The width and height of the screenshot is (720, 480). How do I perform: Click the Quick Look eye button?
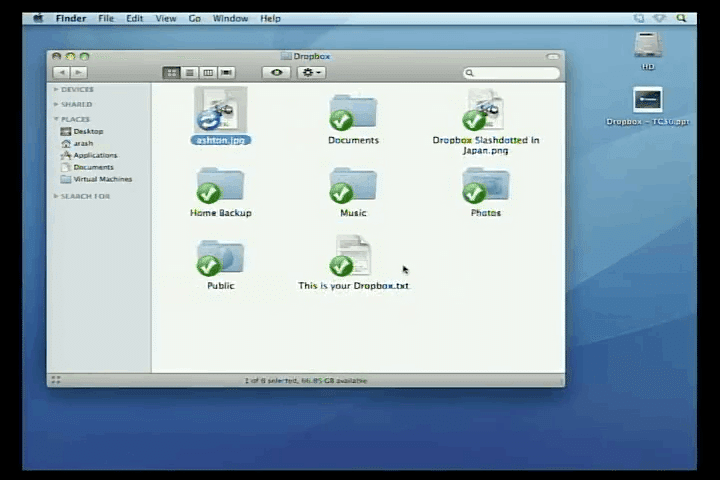point(276,73)
